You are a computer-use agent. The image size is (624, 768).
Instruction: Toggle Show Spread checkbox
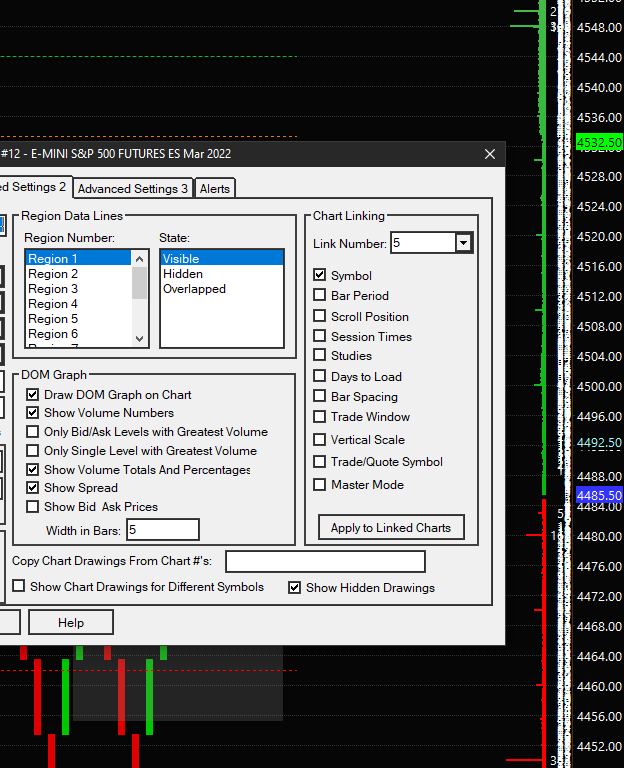(x=33, y=488)
